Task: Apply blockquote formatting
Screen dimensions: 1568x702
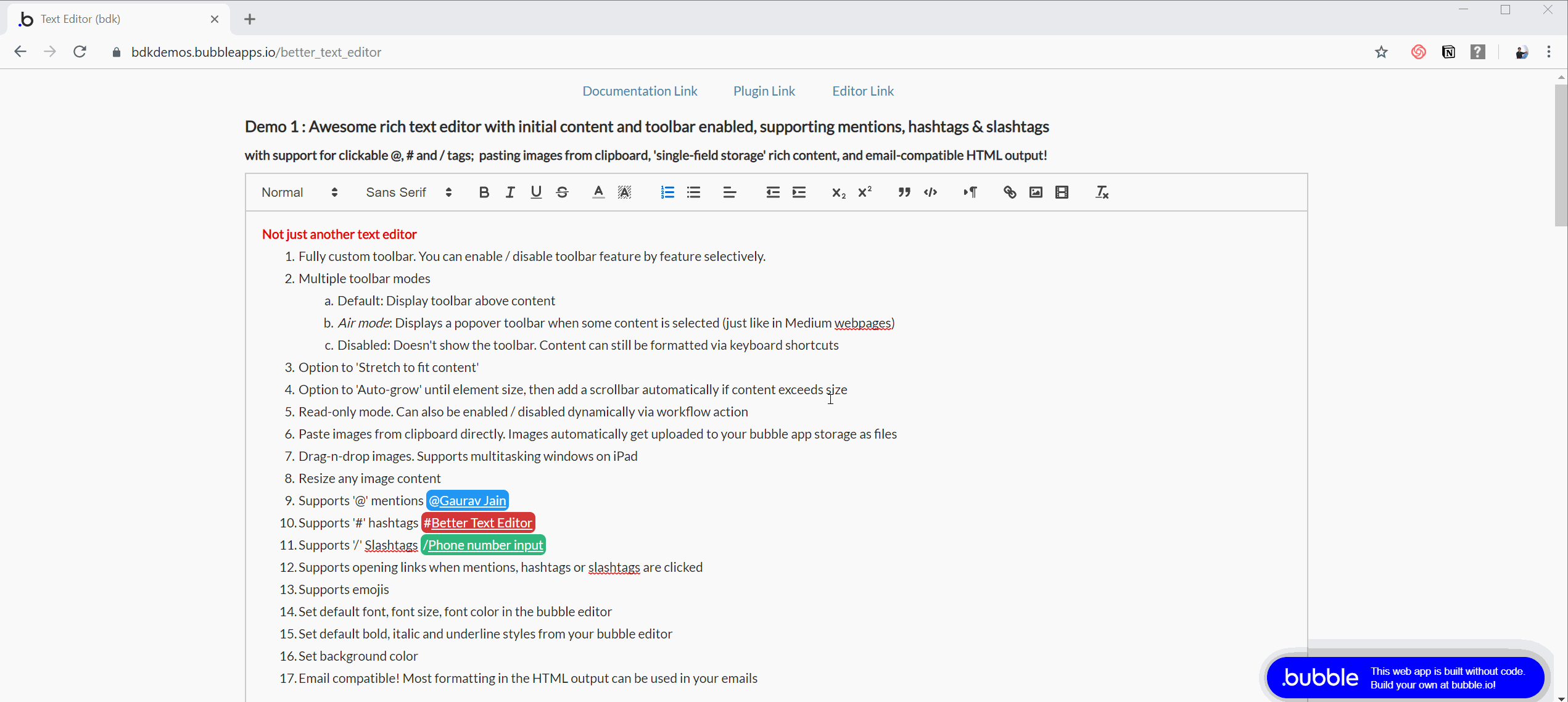Action: [904, 192]
